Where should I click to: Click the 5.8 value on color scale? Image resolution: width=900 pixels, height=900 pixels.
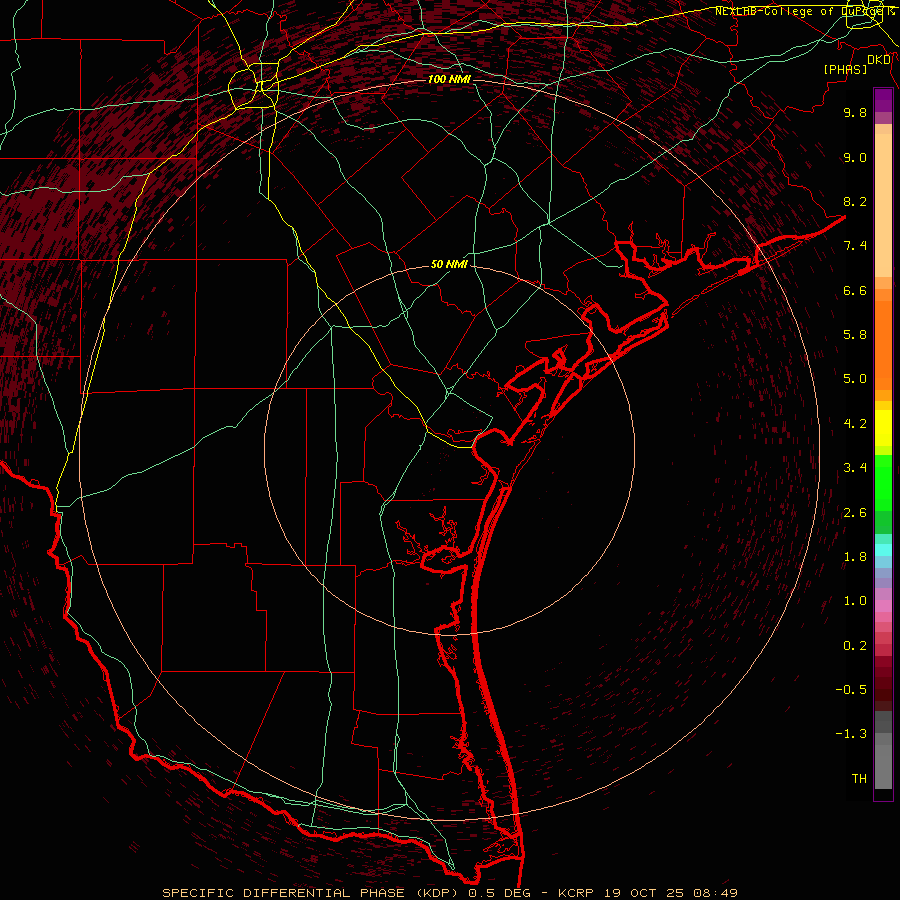(855, 335)
